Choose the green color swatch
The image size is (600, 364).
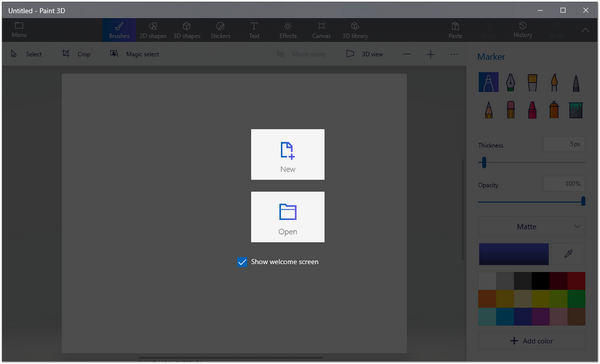pos(576,299)
